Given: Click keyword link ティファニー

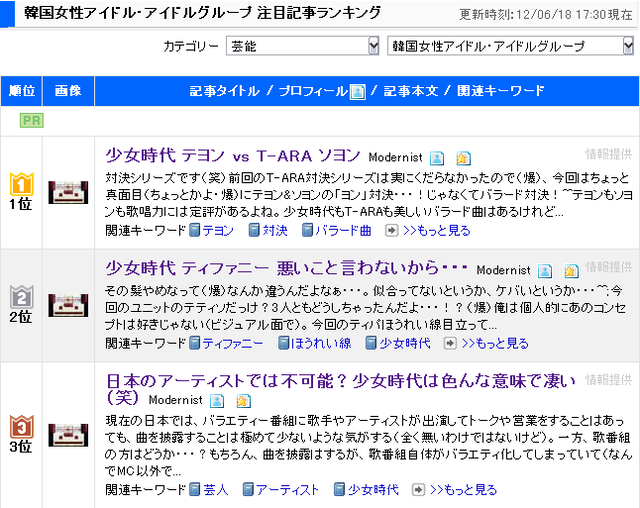Looking at the screenshot, I should [x=233, y=343].
